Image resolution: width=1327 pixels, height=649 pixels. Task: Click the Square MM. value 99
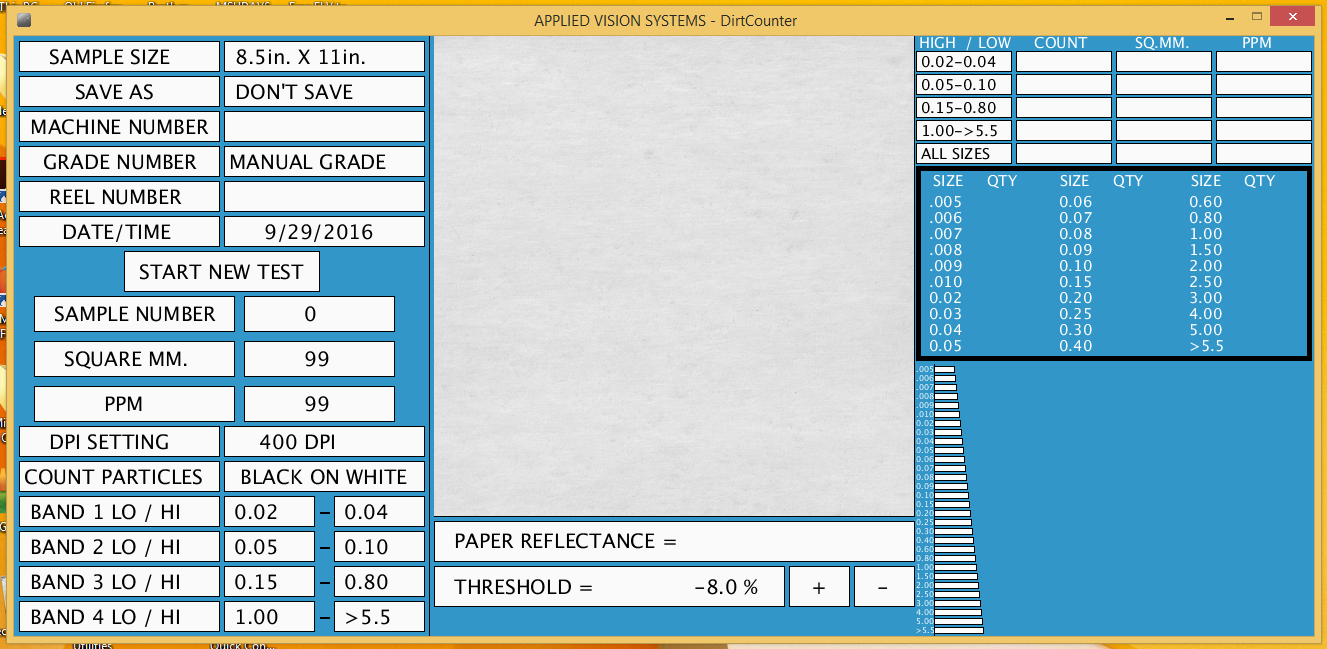coord(319,359)
